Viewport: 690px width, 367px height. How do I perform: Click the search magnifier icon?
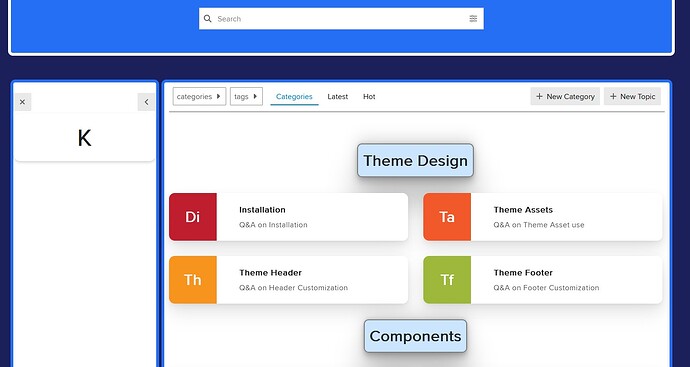click(207, 18)
